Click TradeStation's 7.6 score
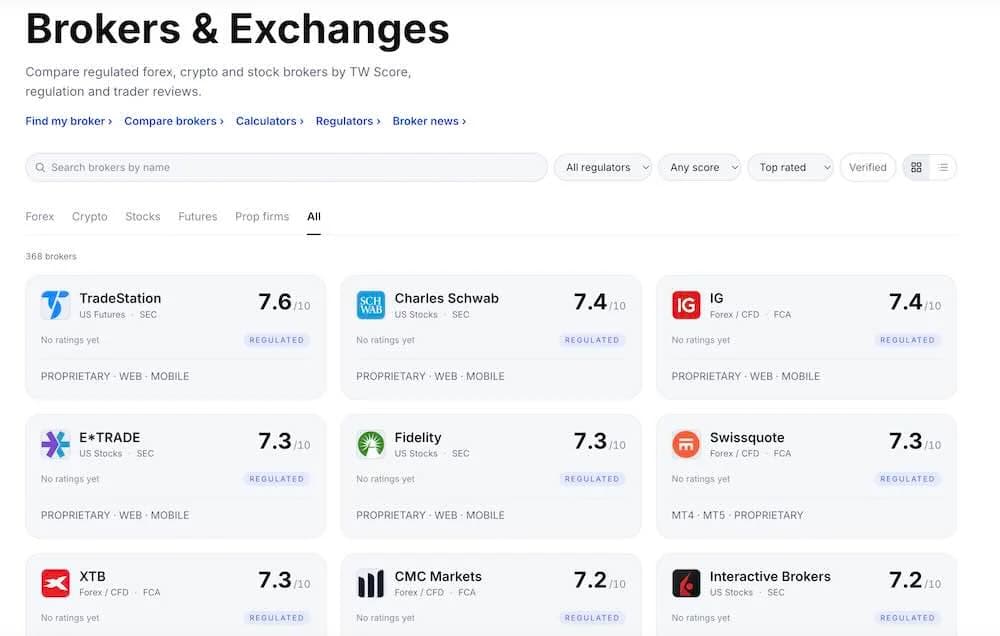The height and width of the screenshot is (636, 1000). pyautogui.click(x=275, y=302)
